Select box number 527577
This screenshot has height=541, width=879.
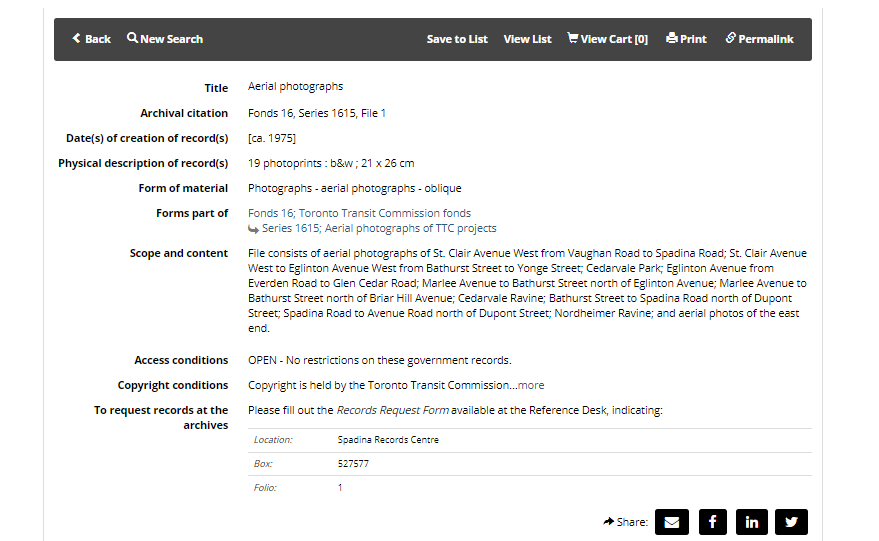coord(353,464)
